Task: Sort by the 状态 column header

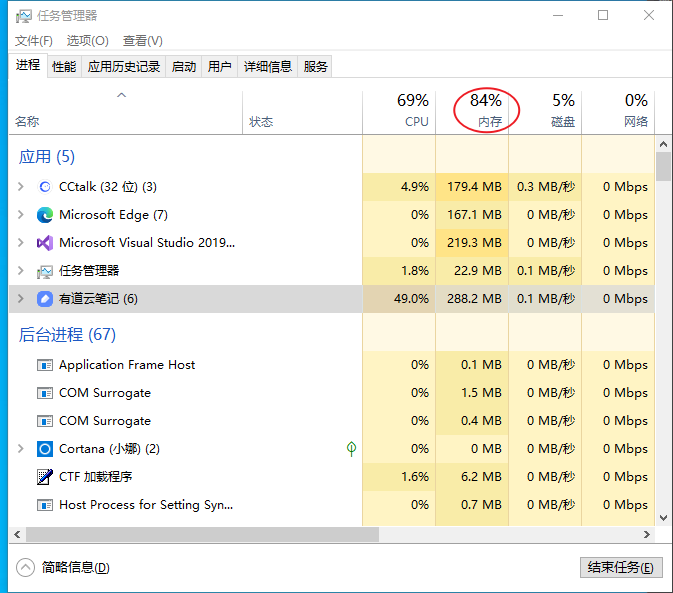Action: click(302, 113)
